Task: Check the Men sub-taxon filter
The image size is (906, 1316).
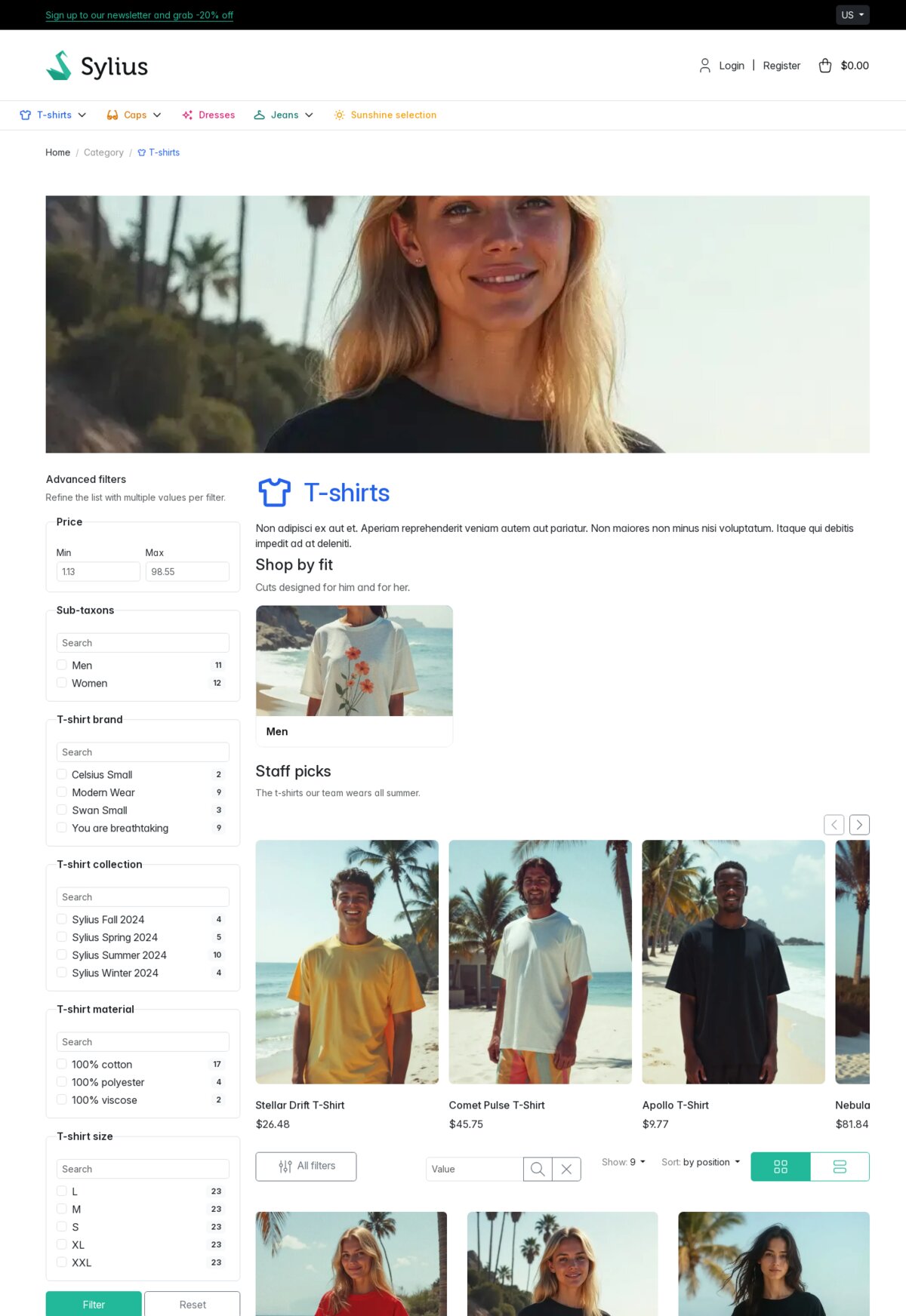Action: click(x=62, y=665)
